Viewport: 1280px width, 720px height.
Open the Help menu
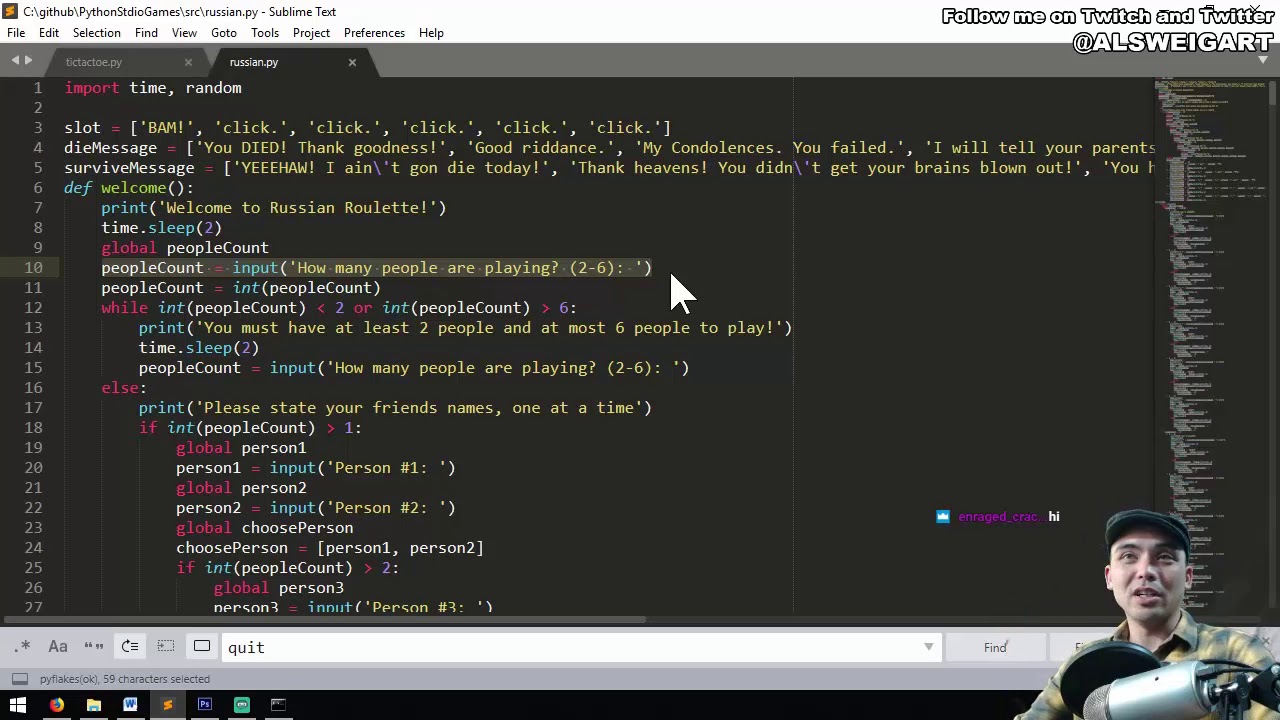coord(431,33)
